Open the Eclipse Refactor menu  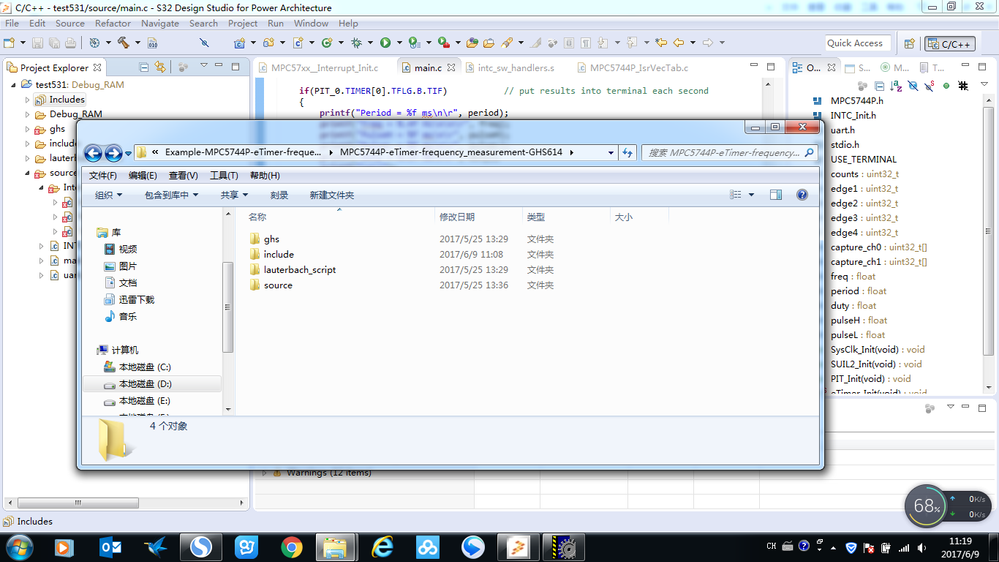113,24
